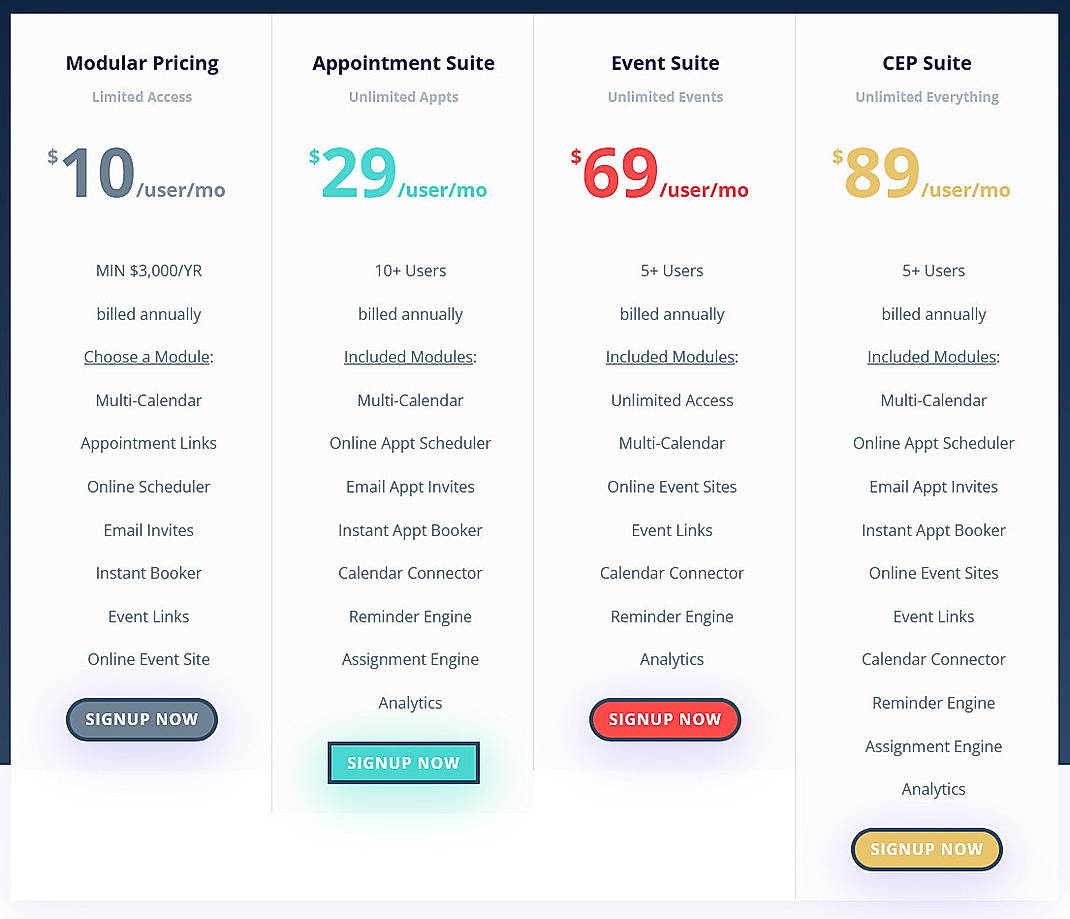Open 'Included Modules' link in Appointment Suite
This screenshot has width=1070, height=919.
click(x=408, y=357)
